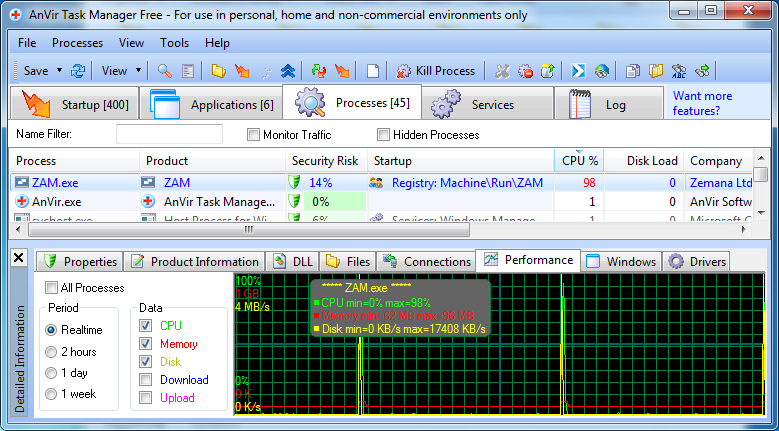
Task: Click the yellow folder icon in toolbar
Action: (x=219, y=71)
